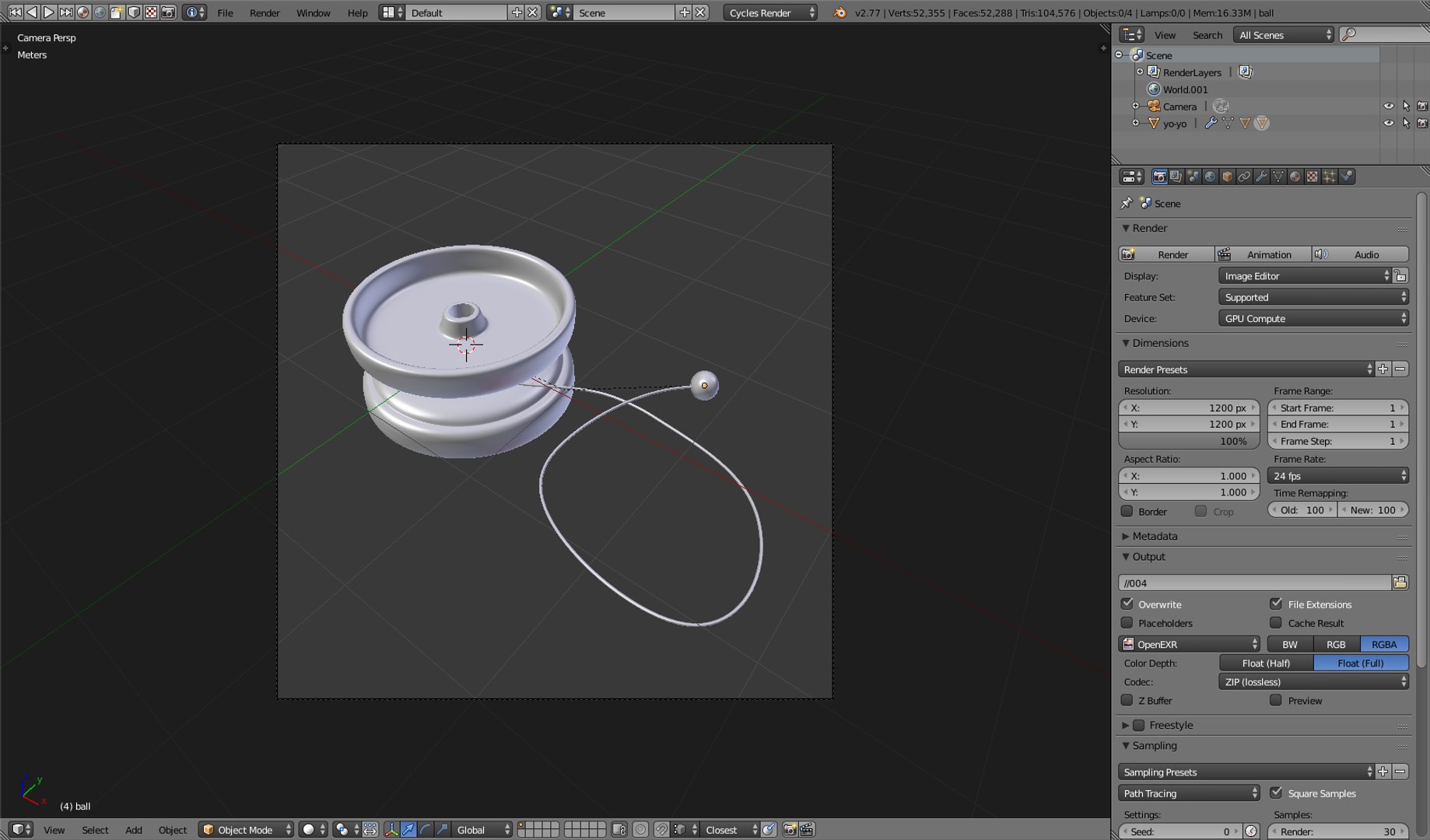
Task: Open the Device GPU Compute dropdown
Action: [x=1313, y=318]
